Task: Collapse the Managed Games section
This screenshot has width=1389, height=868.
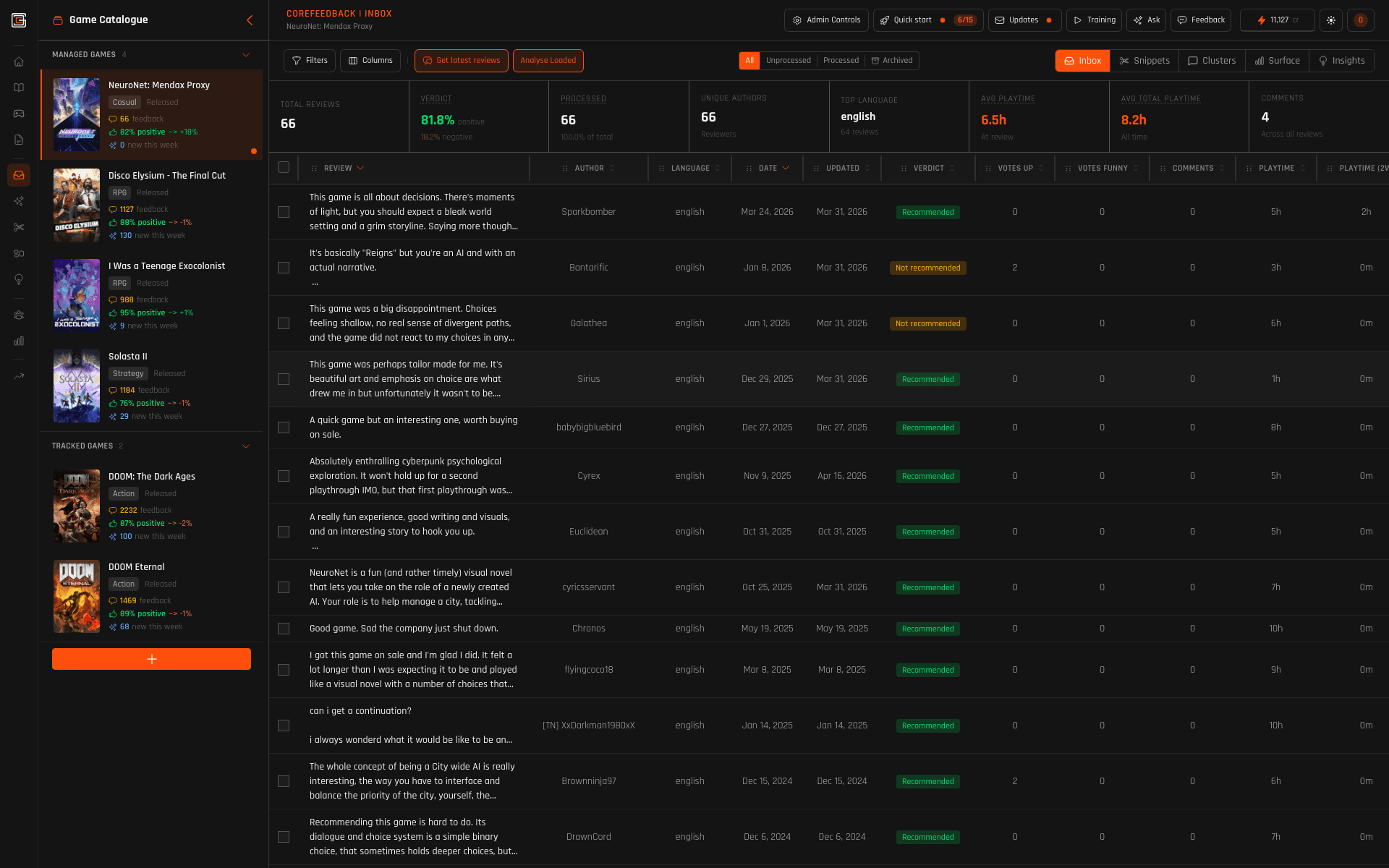Action: point(246,55)
